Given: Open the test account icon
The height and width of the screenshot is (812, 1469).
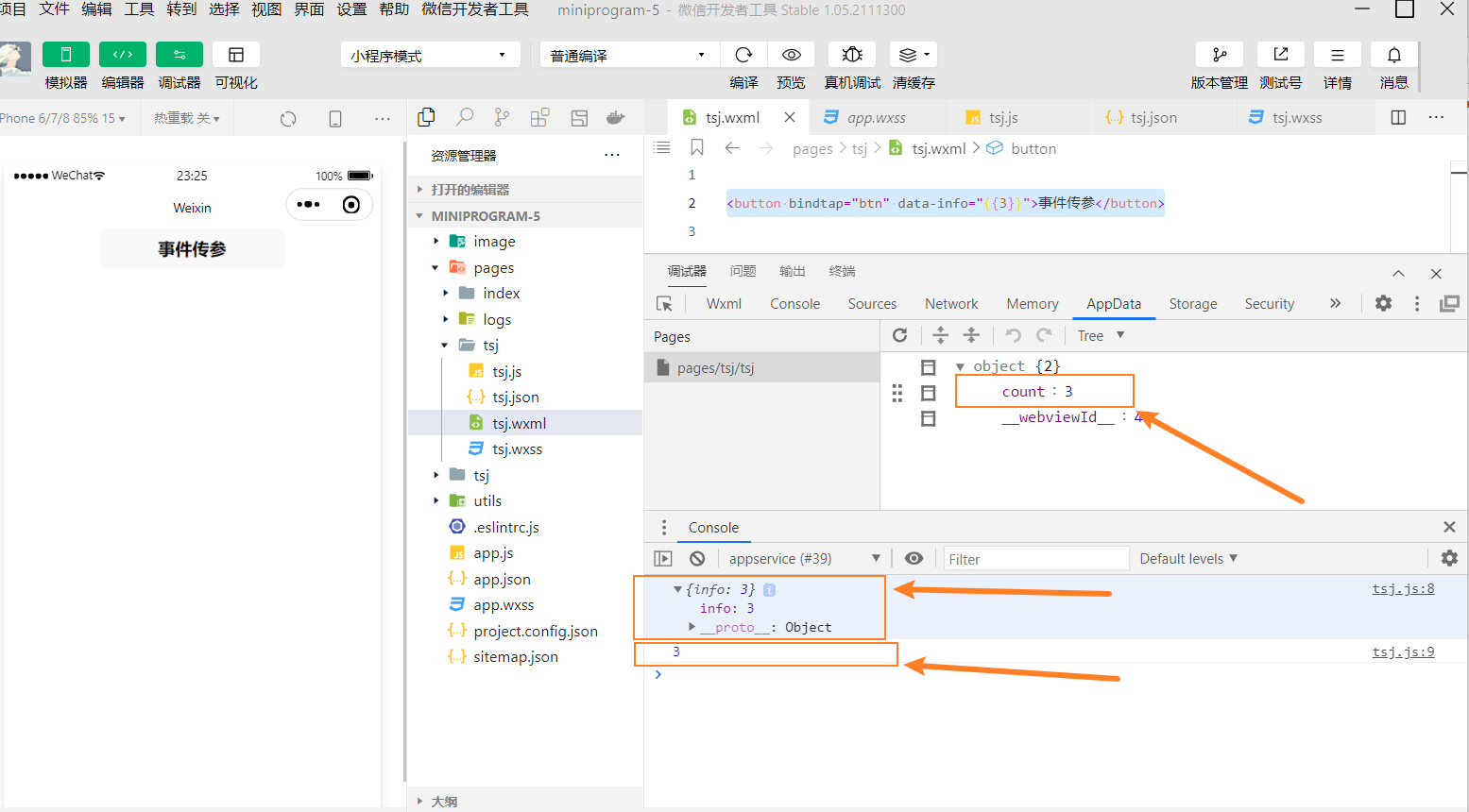Looking at the screenshot, I should coord(1281,55).
